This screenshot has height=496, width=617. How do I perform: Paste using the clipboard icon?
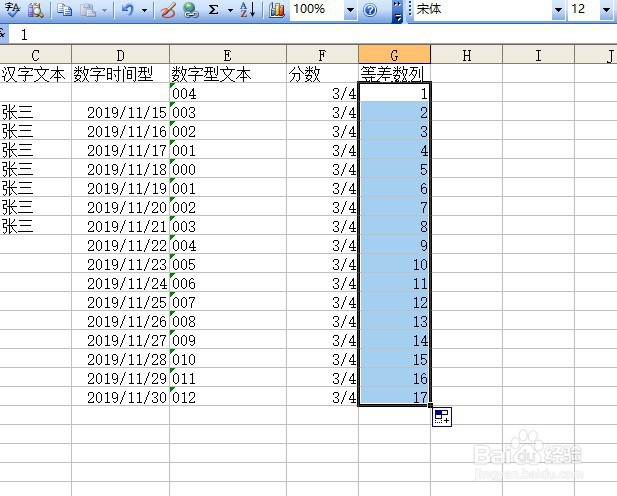click(x=88, y=9)
